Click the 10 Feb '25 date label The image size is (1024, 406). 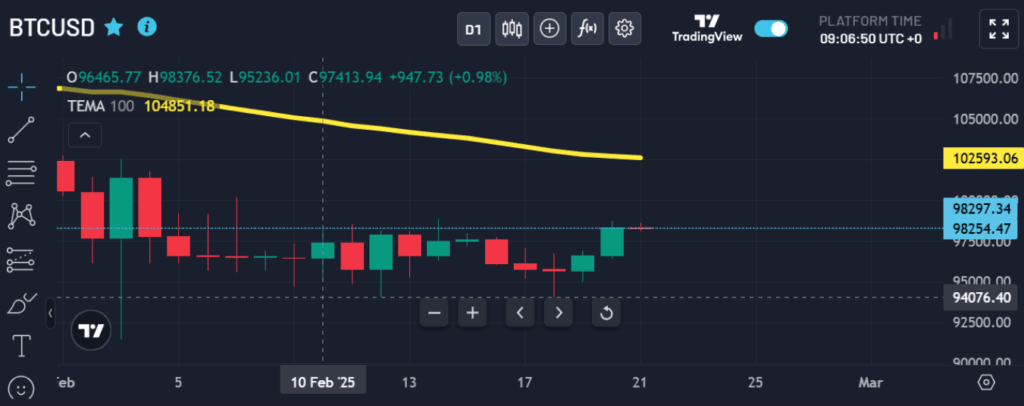tap(323, 382)
